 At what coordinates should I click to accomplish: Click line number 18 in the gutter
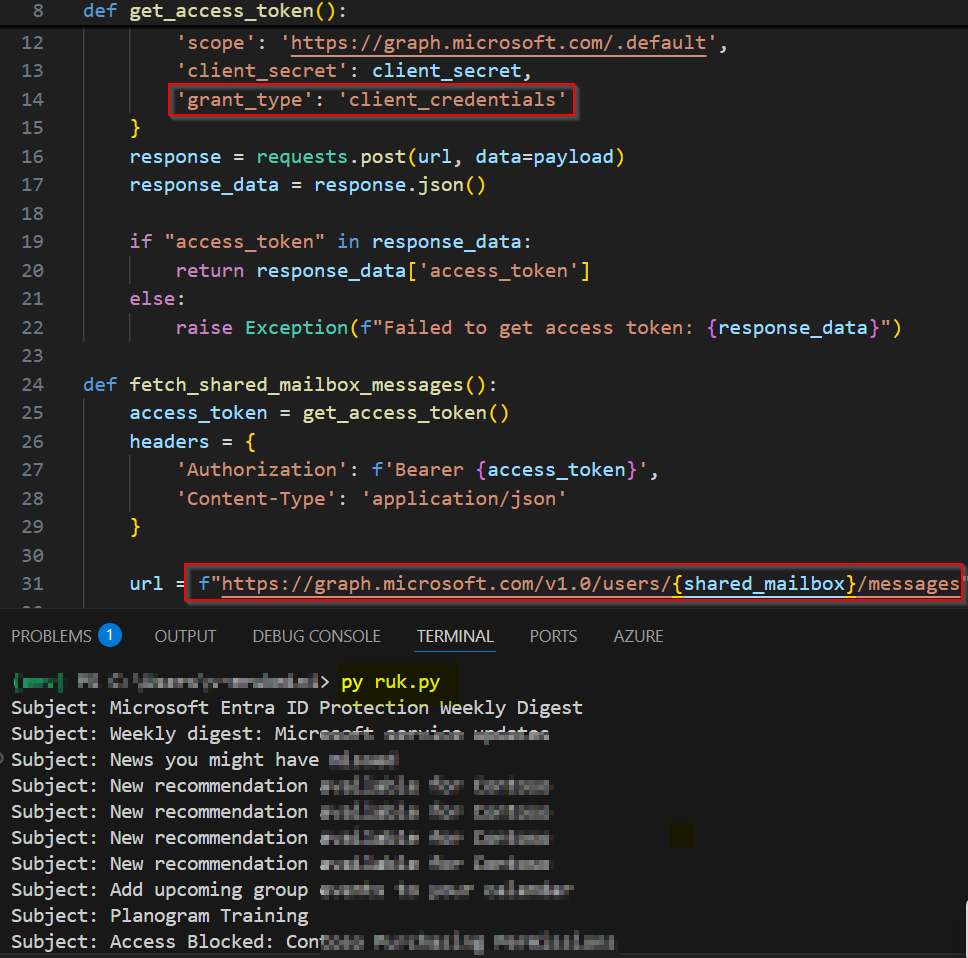point(33,214)
